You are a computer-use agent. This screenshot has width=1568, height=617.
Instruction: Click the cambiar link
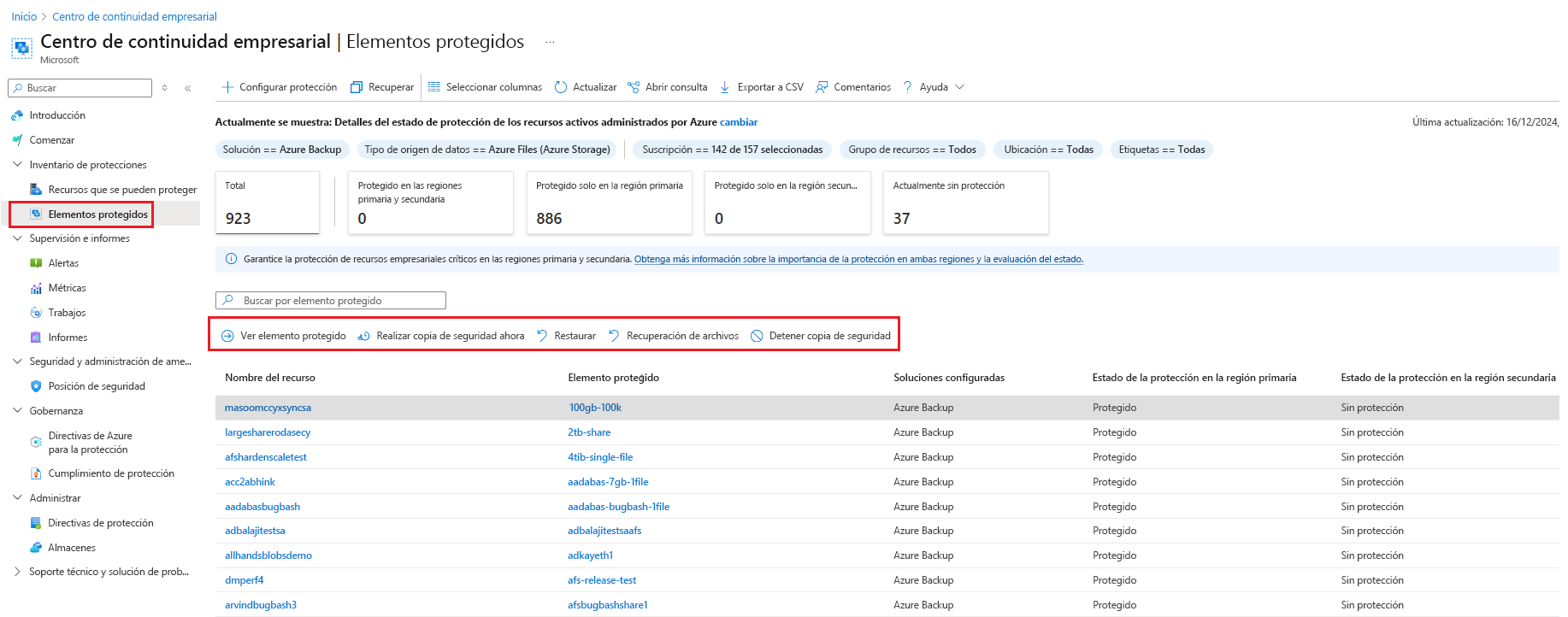tap(739, 122)
